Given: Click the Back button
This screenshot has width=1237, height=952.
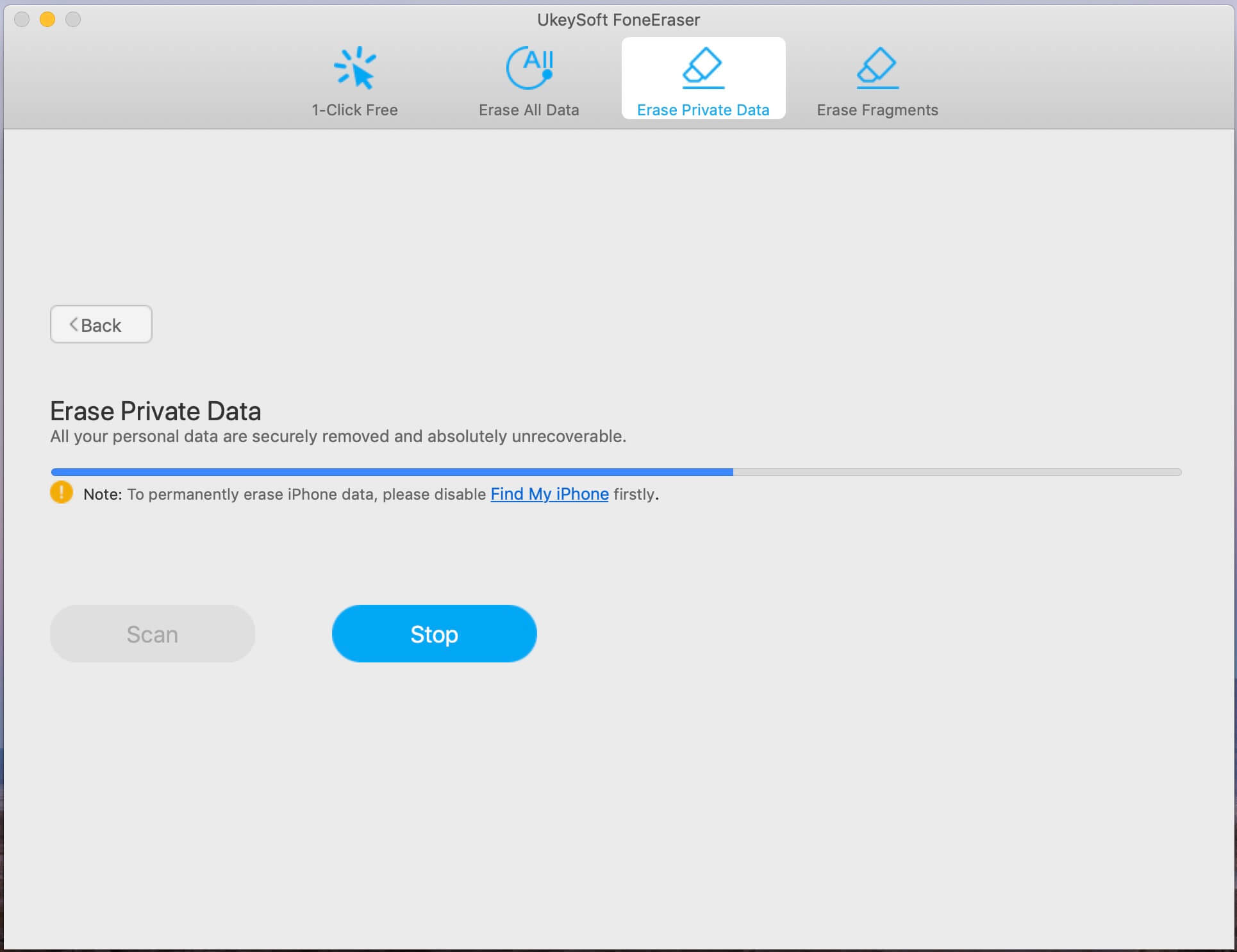Looking at the screenshot, I should [x=101, y=324].
